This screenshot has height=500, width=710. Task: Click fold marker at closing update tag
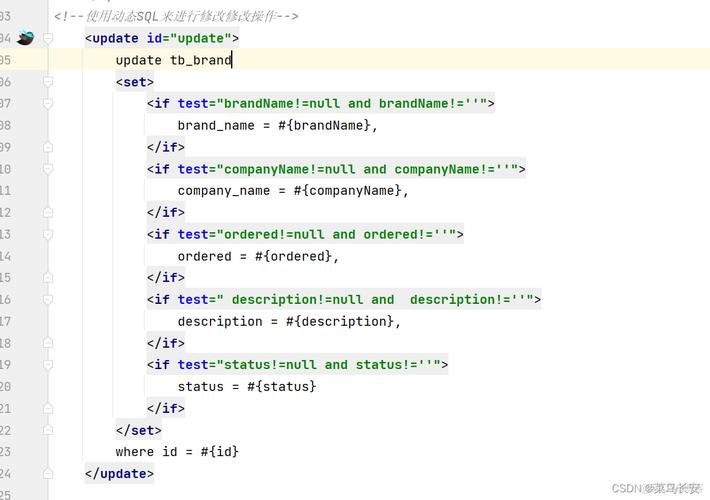pos(48,473)
